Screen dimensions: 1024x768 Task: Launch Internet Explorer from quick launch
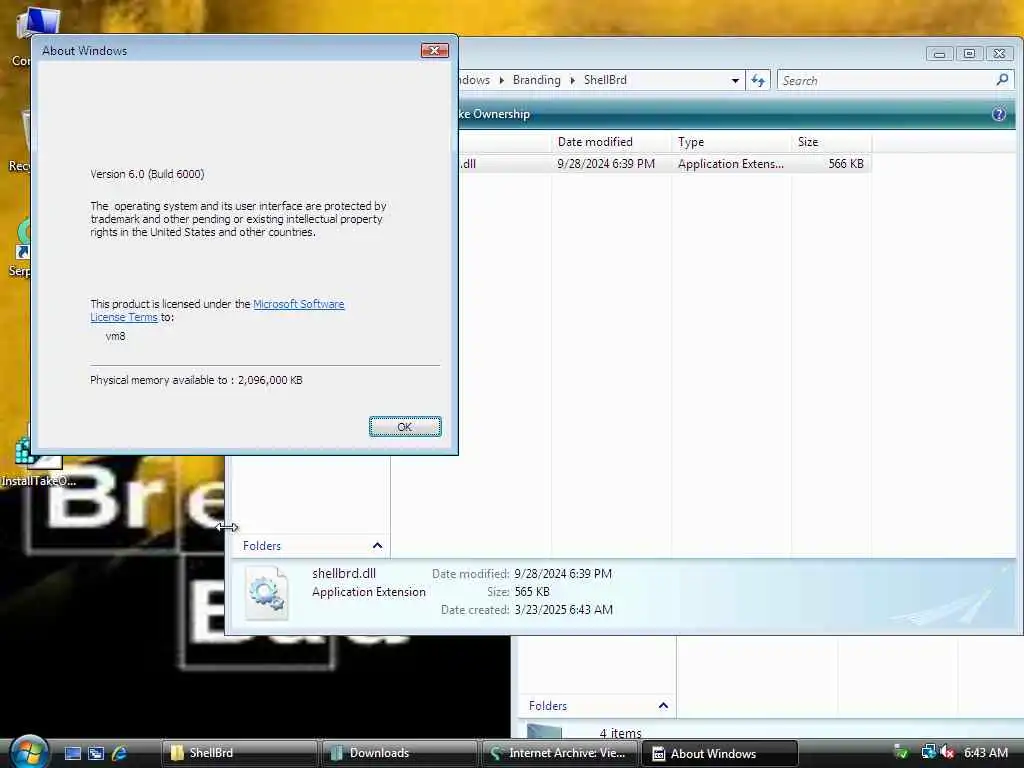(x=120, y=753)
